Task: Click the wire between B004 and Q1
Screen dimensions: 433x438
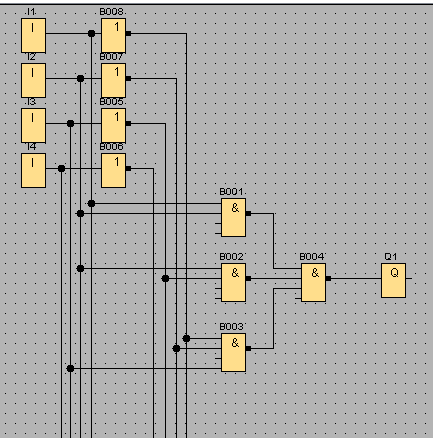Action: (x=356, y=278)
